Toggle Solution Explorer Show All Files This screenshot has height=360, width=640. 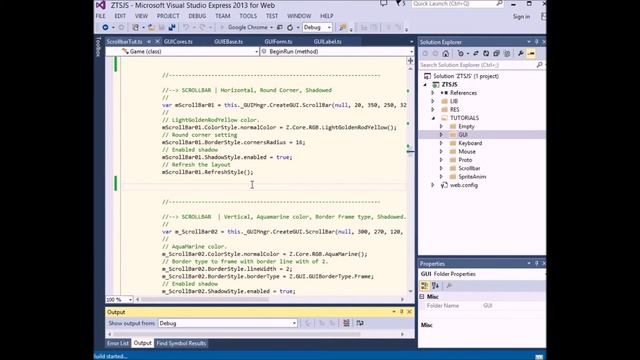click(507, 53)
